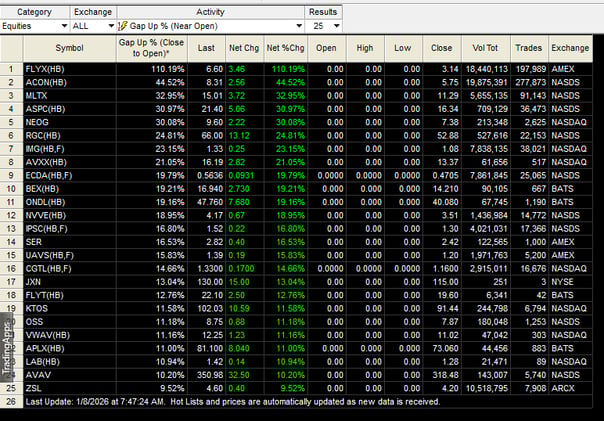Select the LAB(HB) symbol

[x=43, y=362]
